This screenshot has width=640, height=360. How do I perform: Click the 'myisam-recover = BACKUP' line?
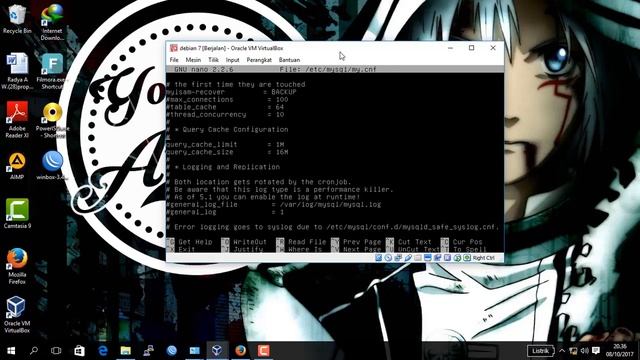[x=231, y=92]
